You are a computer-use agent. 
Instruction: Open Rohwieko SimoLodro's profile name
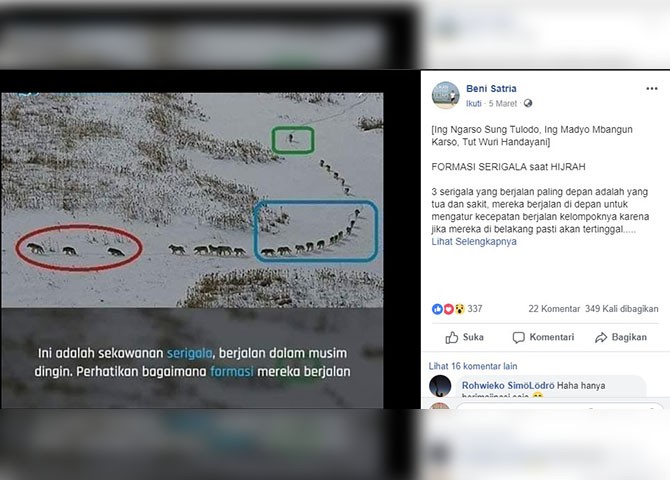[x=508, y=386]
